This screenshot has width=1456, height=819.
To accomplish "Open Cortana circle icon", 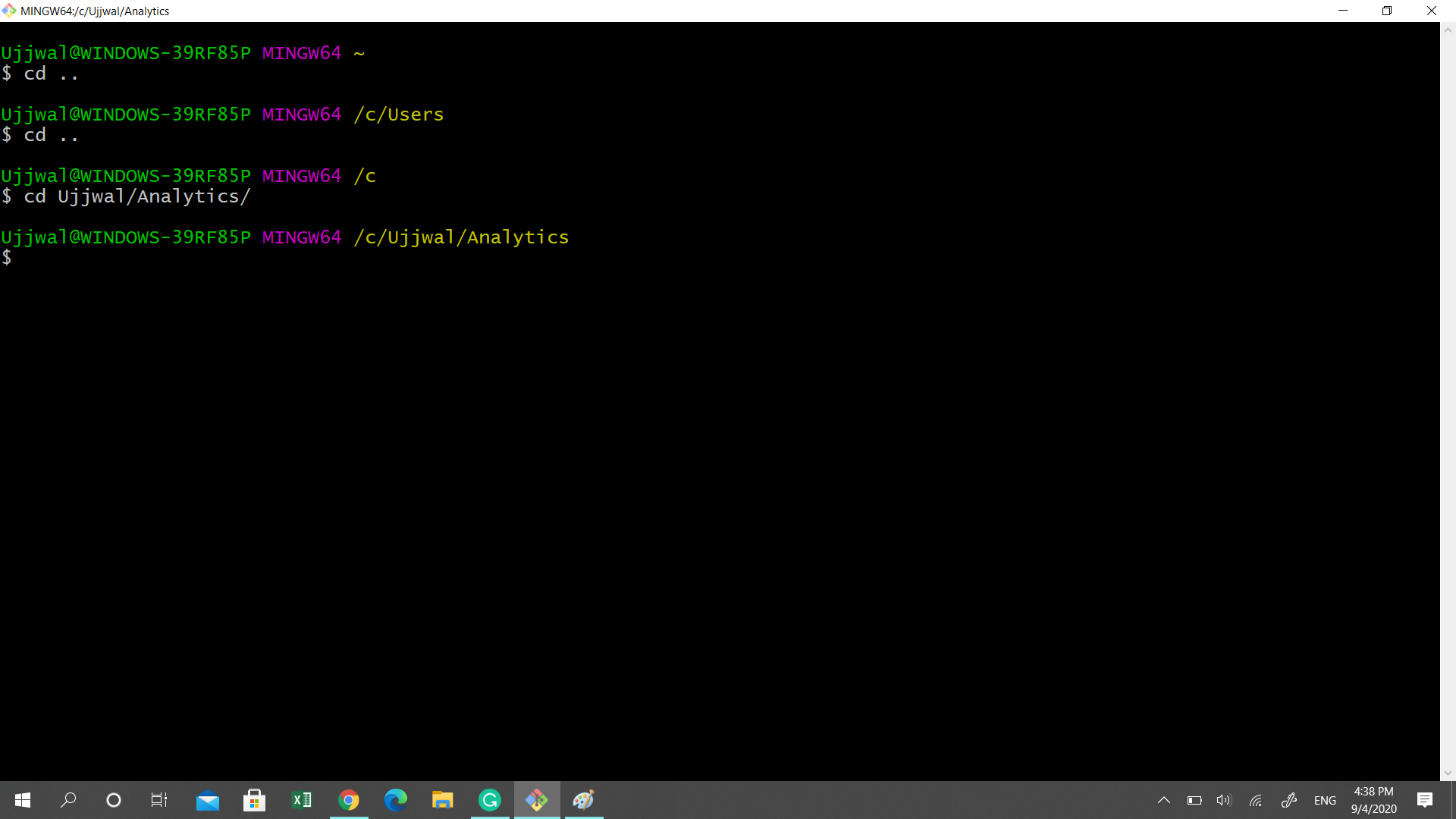I will tap(114, 800).
